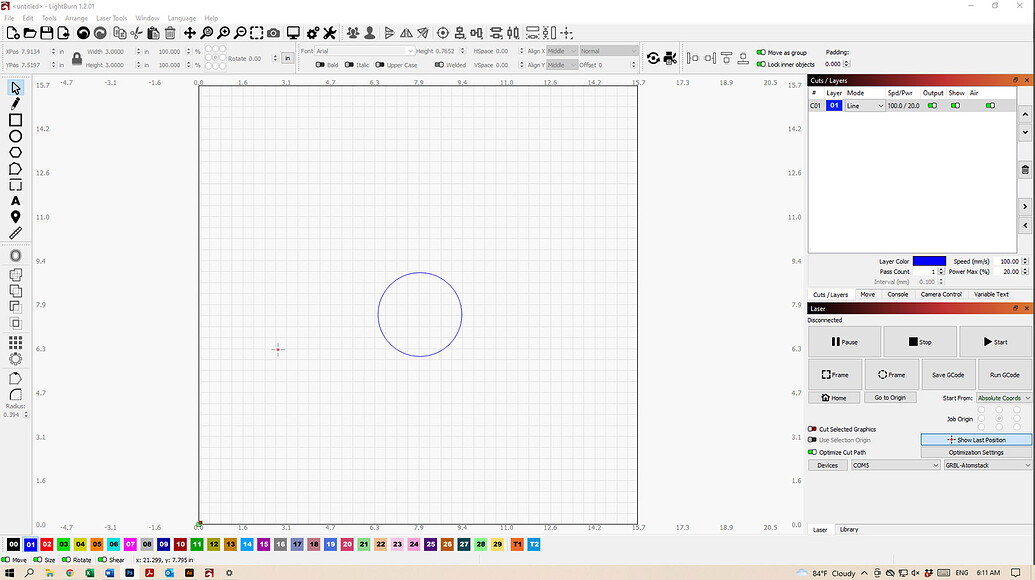
Task: Select the Text creation tool
Action: (x=15, y=201)
